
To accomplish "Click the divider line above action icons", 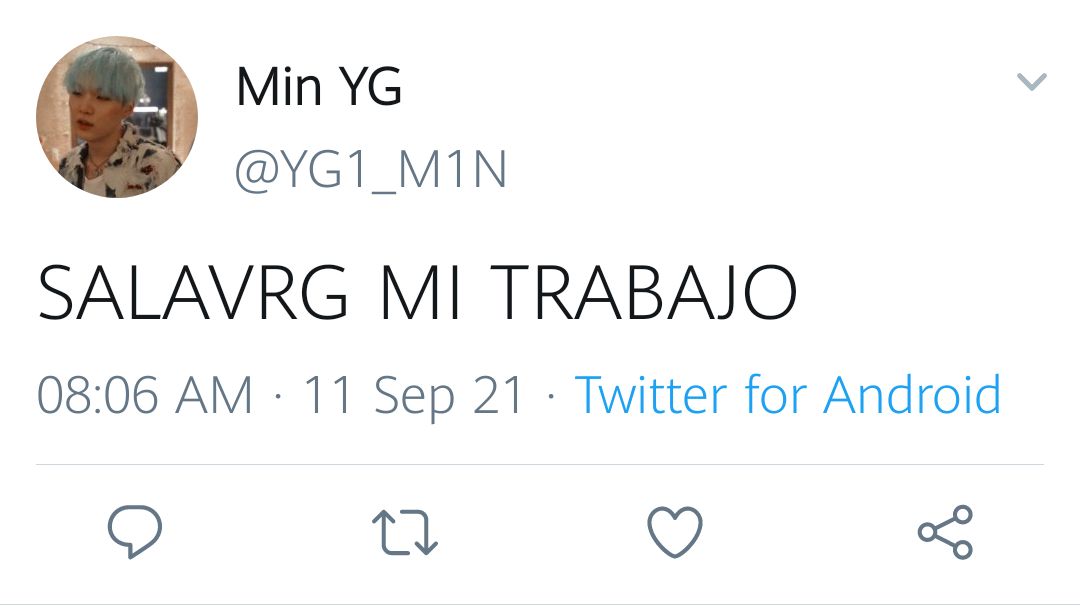I will [x=540, y=465].
